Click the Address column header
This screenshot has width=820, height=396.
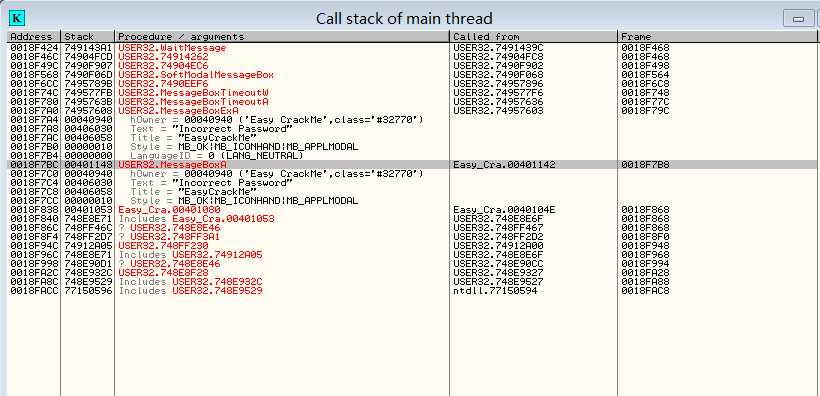click(x=34, y=37)
